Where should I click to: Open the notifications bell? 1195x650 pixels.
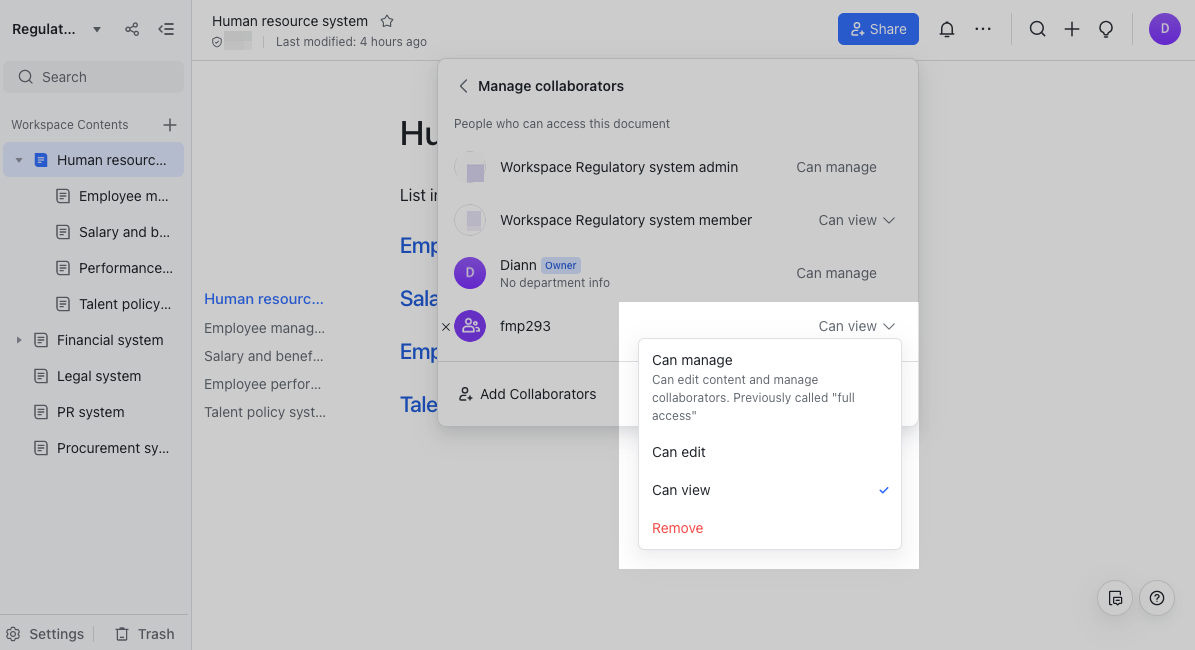click(x=946, y=29)
